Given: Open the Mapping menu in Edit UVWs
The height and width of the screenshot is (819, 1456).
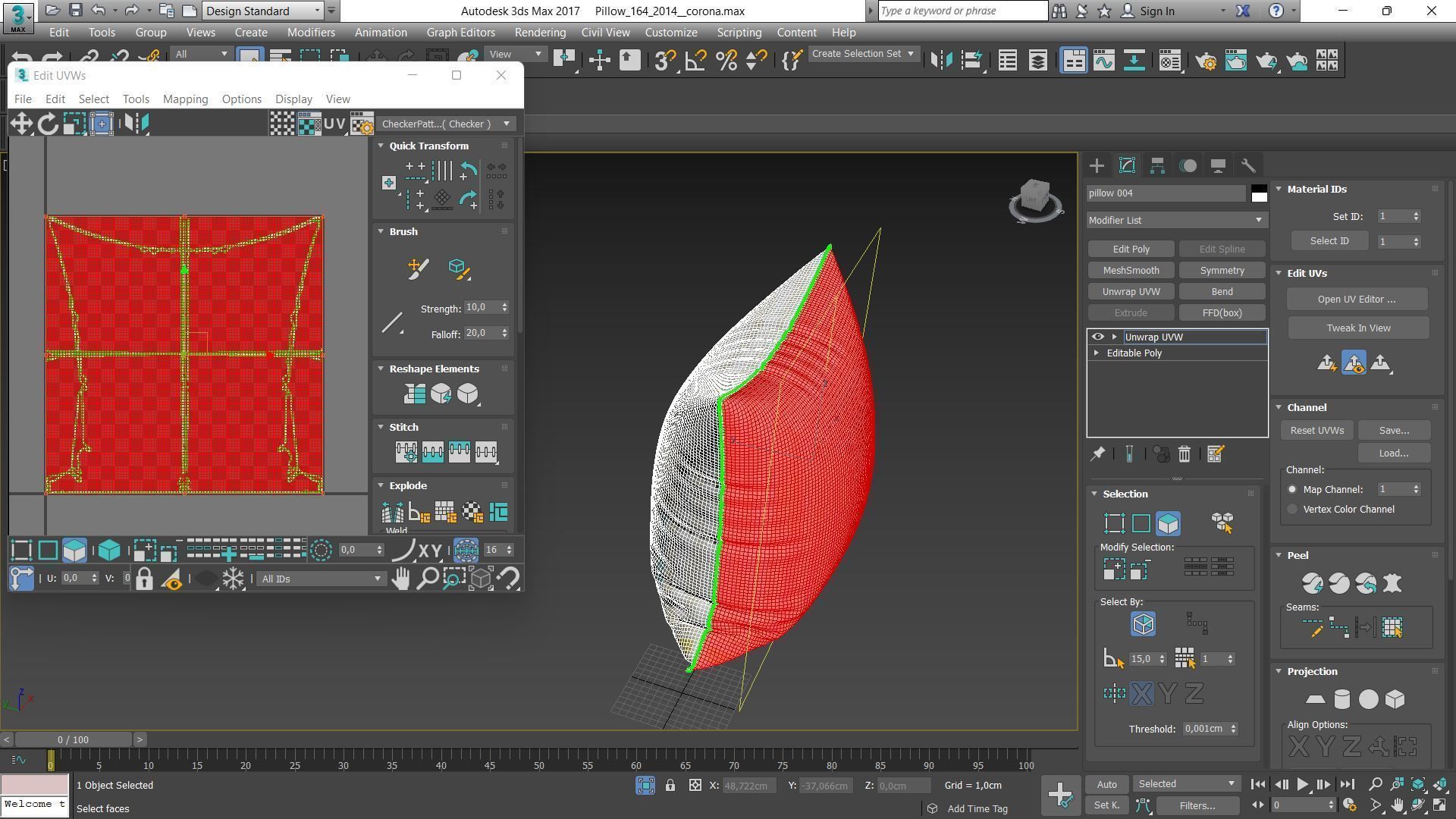Looking at the screenshot, I should click(185, 99).
